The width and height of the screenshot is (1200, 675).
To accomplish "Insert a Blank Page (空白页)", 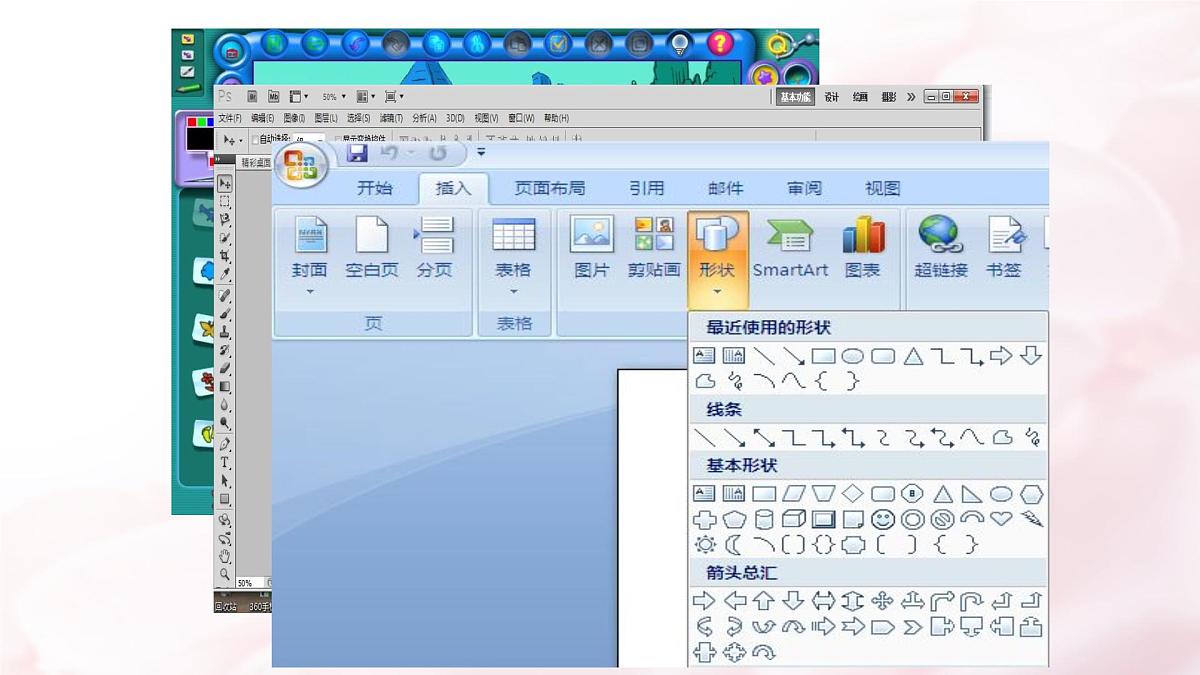I will tap(372, 247).
